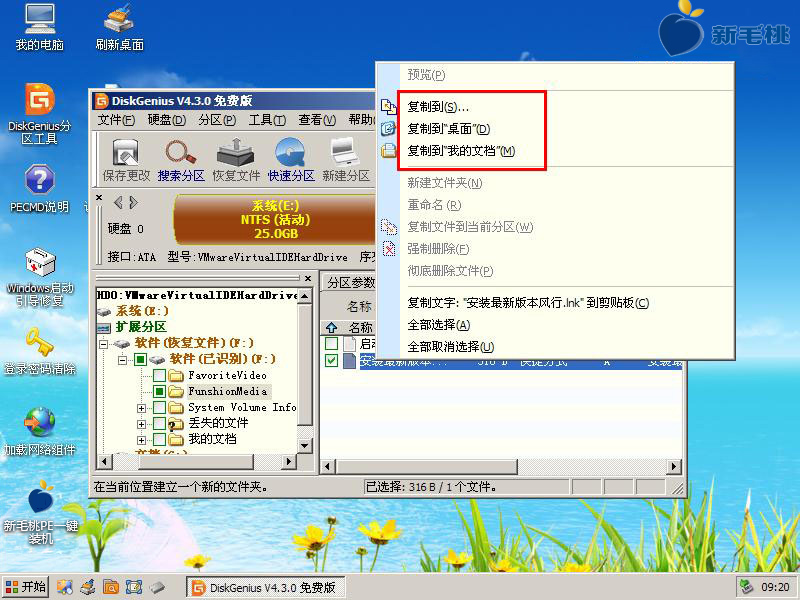Click the network tray icon beside the clock
Image resolution: width=800 pixels, height=600 pixels.
[x=746, y=587]
